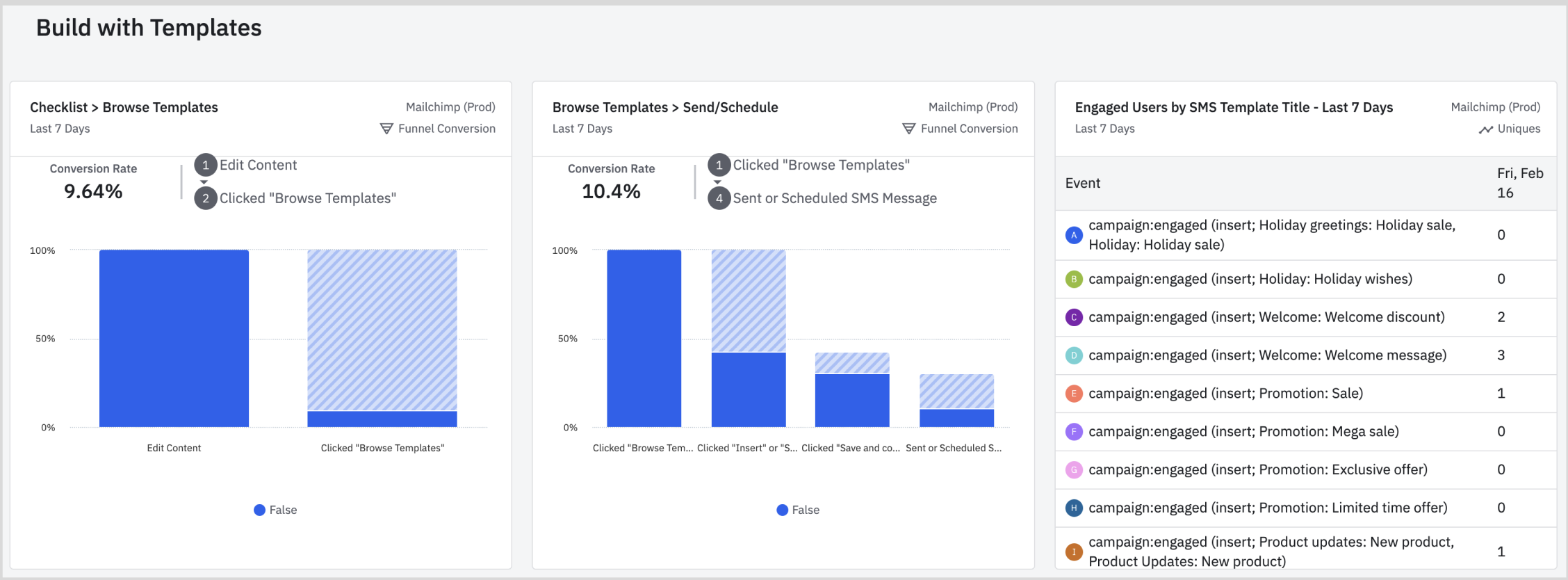The height and width of the screenshot is (580, 1568).
Task: Select the Fri, Feb 16 column header
Action: point(1519,183)
